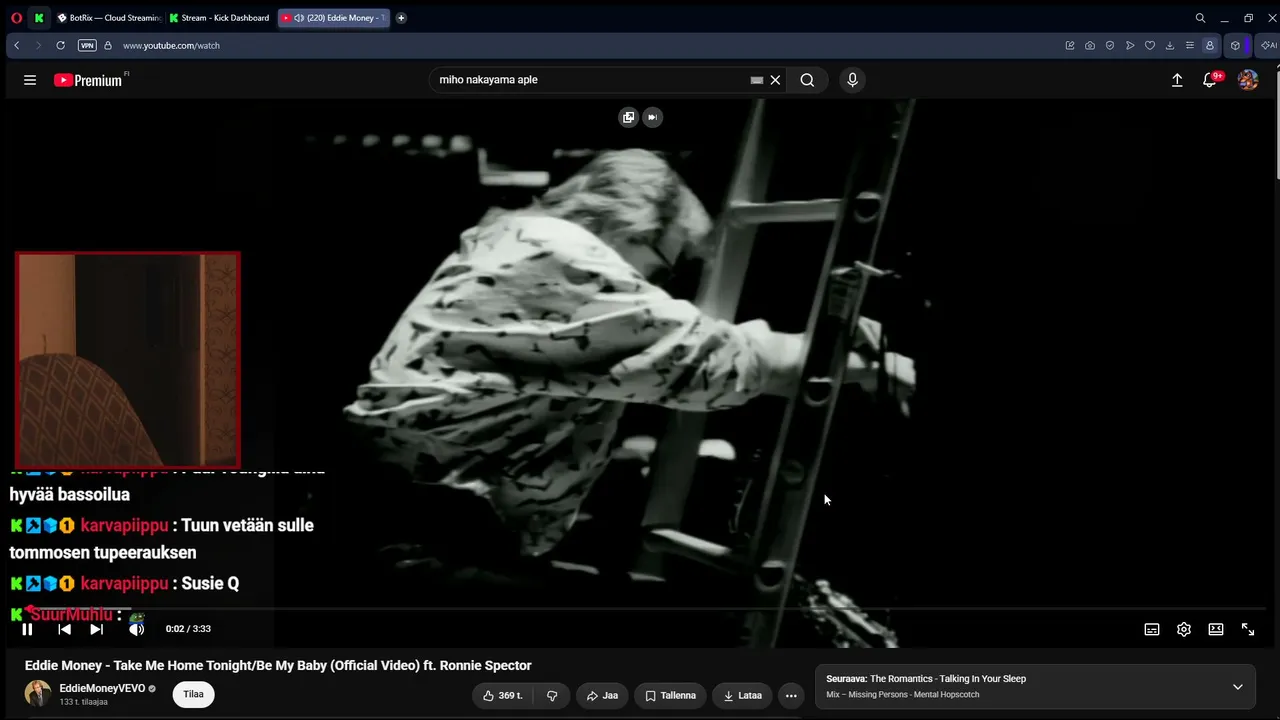
Task: Open the Easy Setup sliders menu
Action: click(x=1190, y=45)
